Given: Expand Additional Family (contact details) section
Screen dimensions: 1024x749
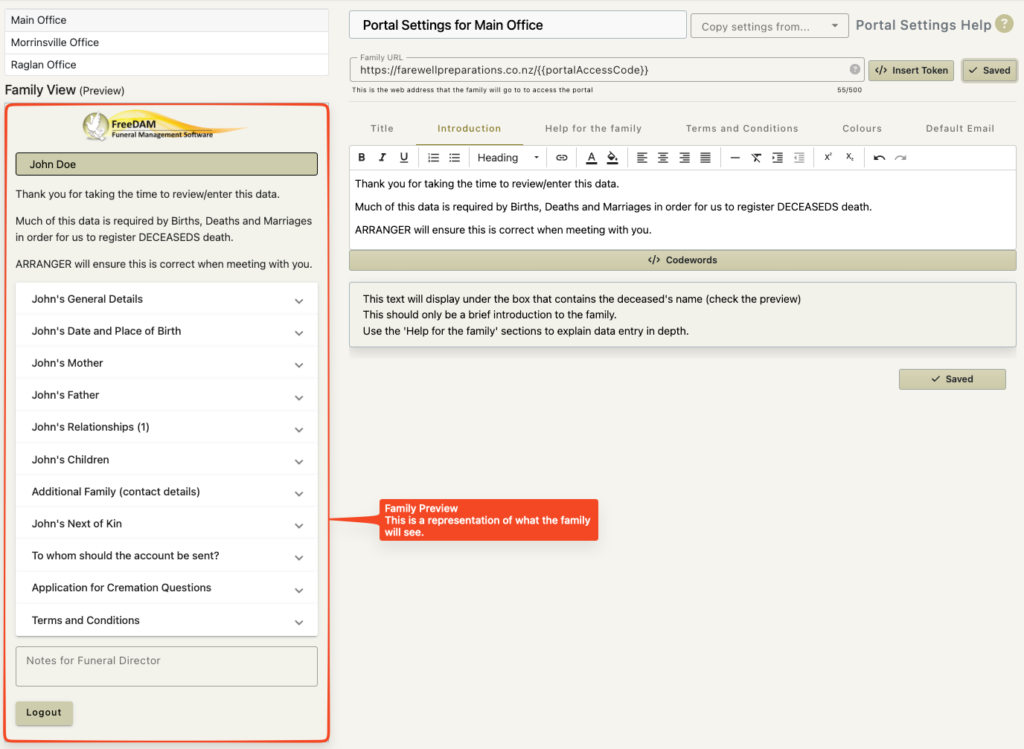Looking at the screenshot, I should (x=167, y=492).
